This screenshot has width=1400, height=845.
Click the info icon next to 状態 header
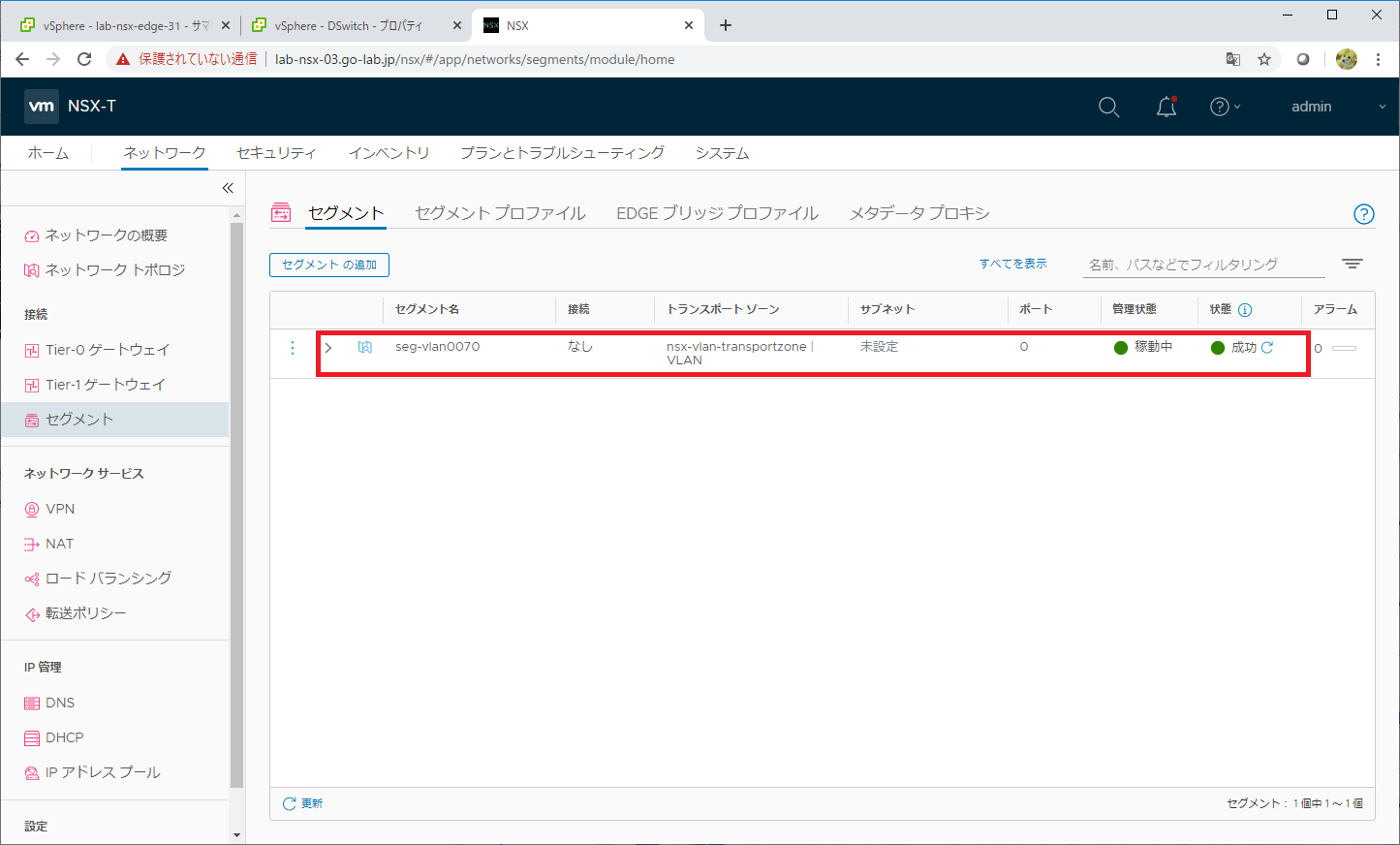coord(1245,310)
